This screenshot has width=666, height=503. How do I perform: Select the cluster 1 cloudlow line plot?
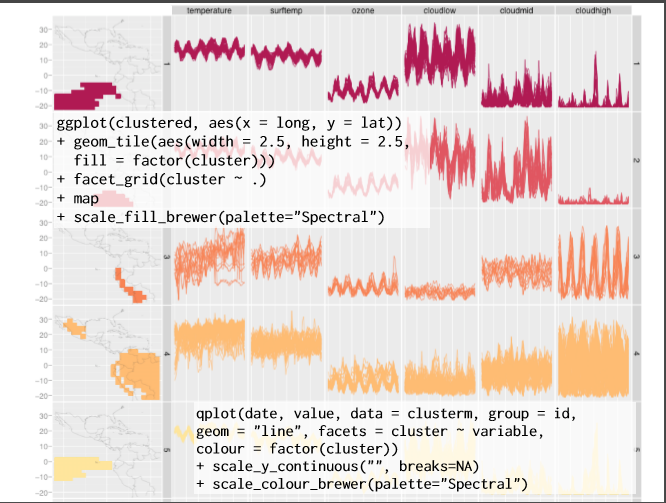pyautogui.click(x=440, y=55)
